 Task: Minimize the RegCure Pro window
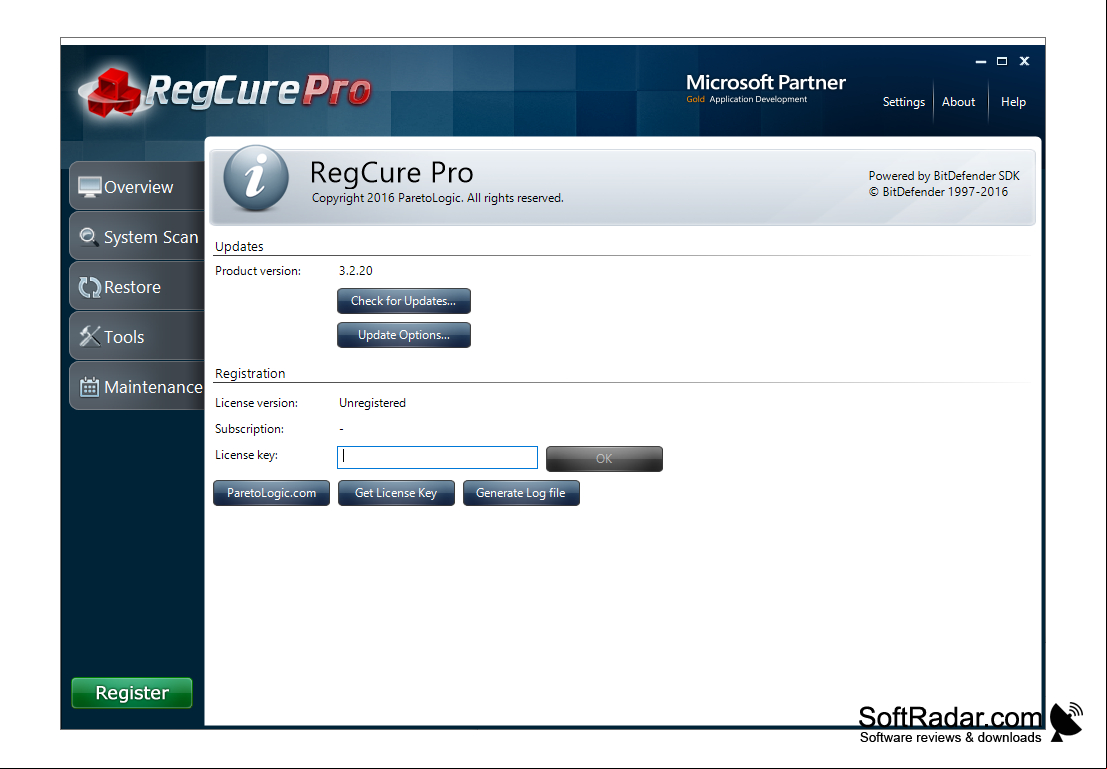(x=981, y=61)
